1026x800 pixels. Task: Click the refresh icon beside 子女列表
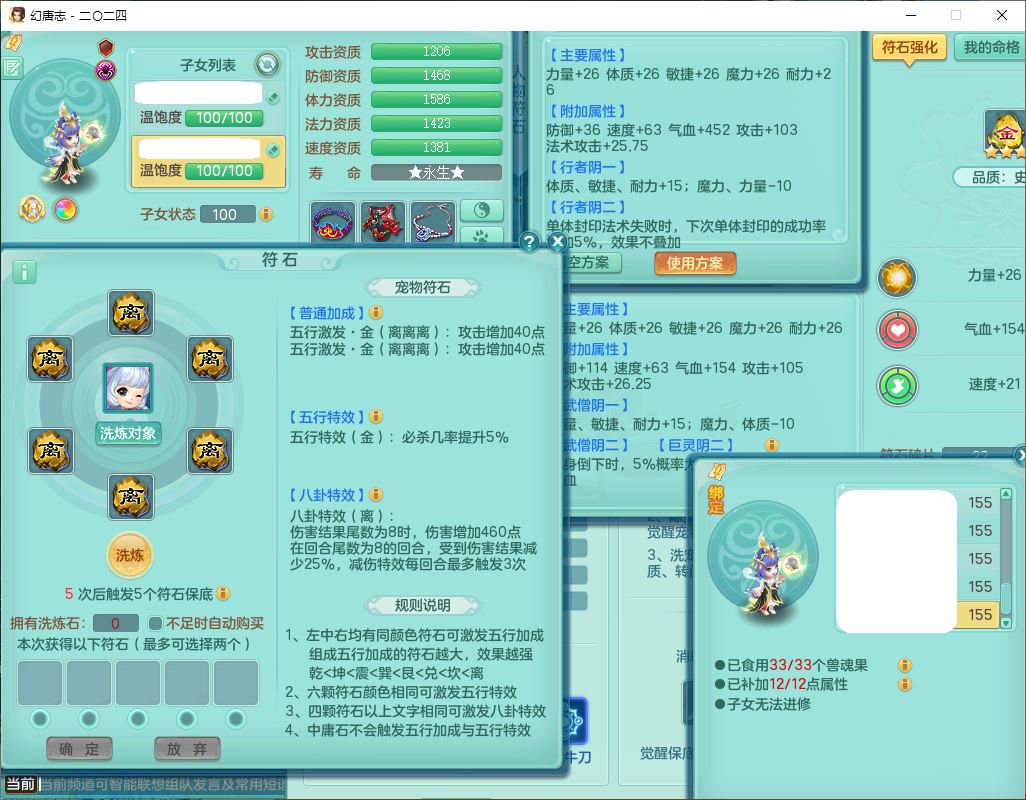[x=267, y=65]
